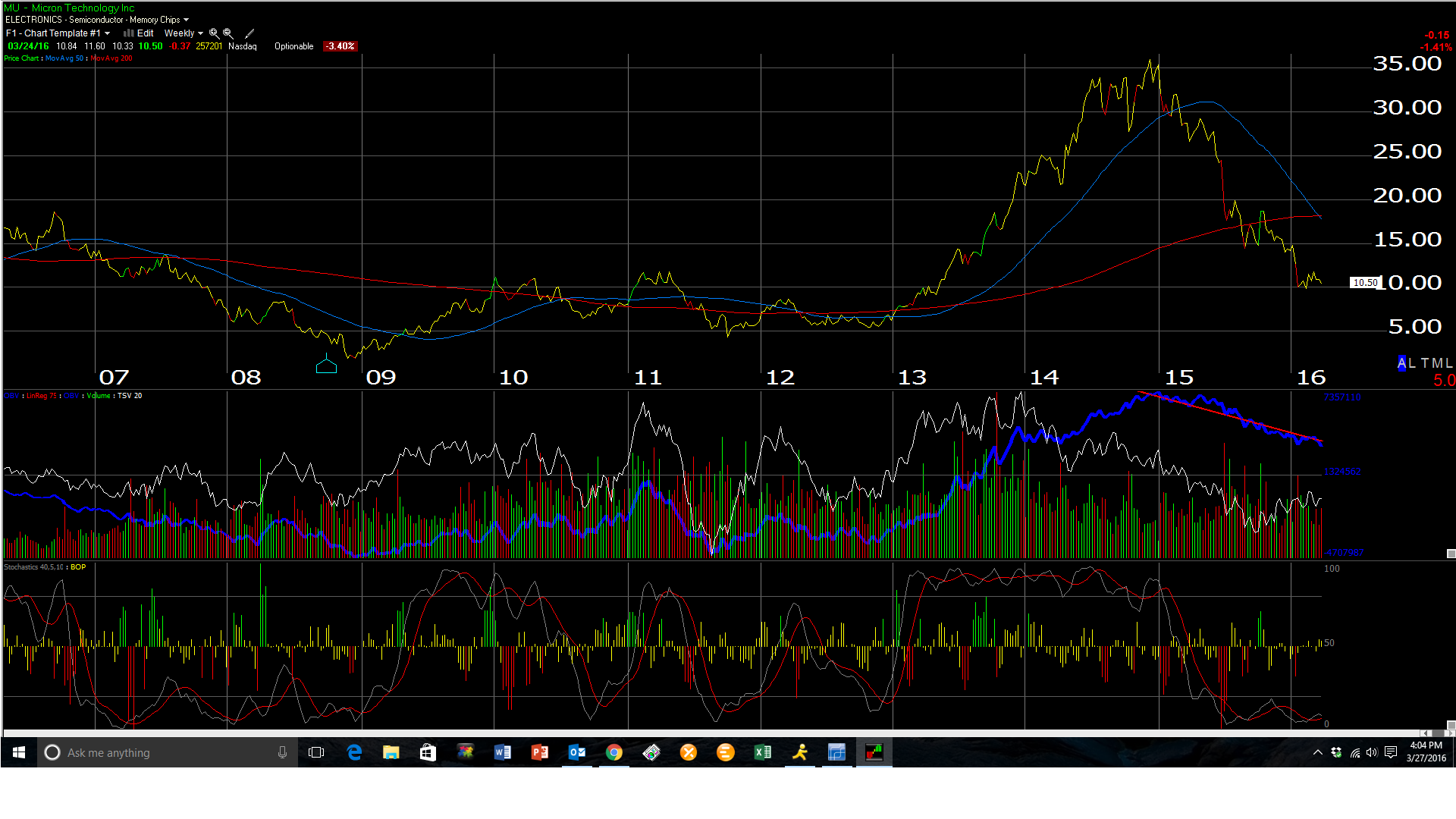Open the Action Center notifications icon
This screenshot has width=1456, height=819.
pos(1391,752)
